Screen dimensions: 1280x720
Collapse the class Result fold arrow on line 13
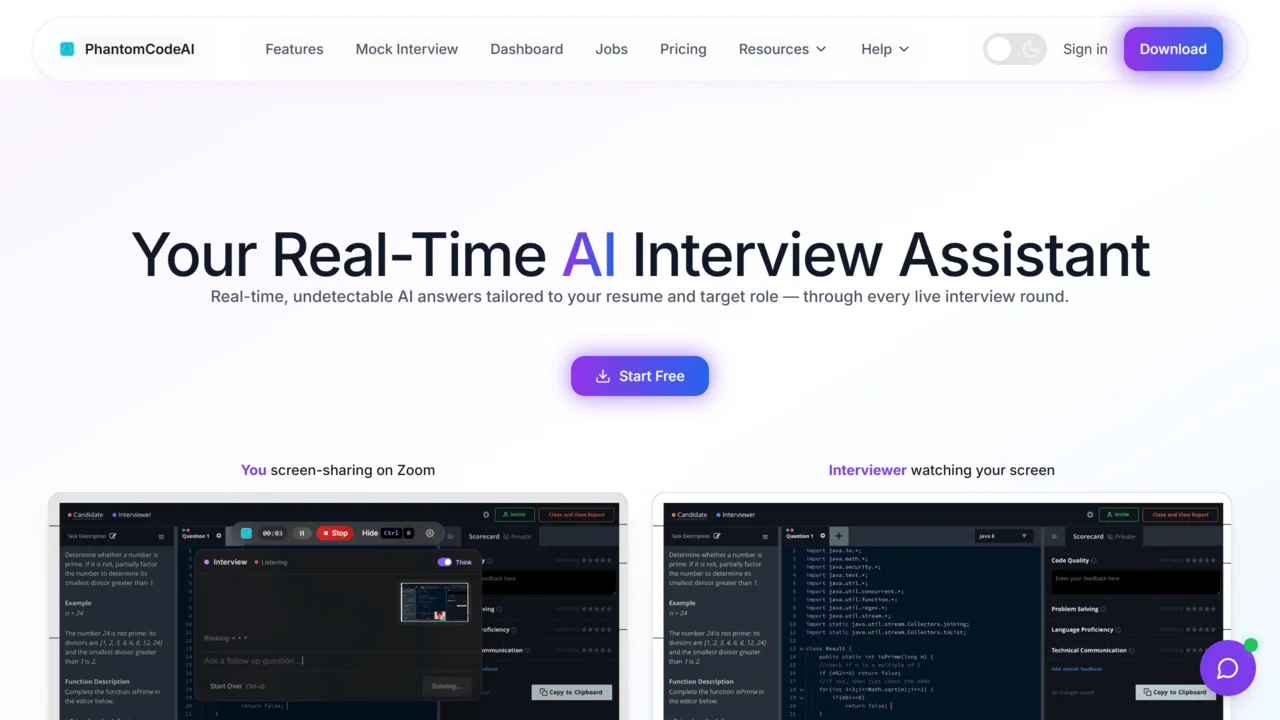(x=801, y=649)
